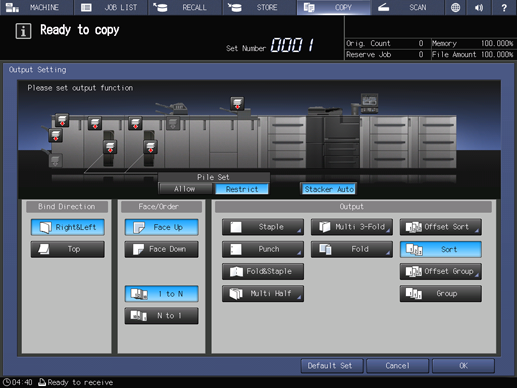Select Sort output mode
The height and width of the screenshot is (388, 517).
[x=441, y=249]
